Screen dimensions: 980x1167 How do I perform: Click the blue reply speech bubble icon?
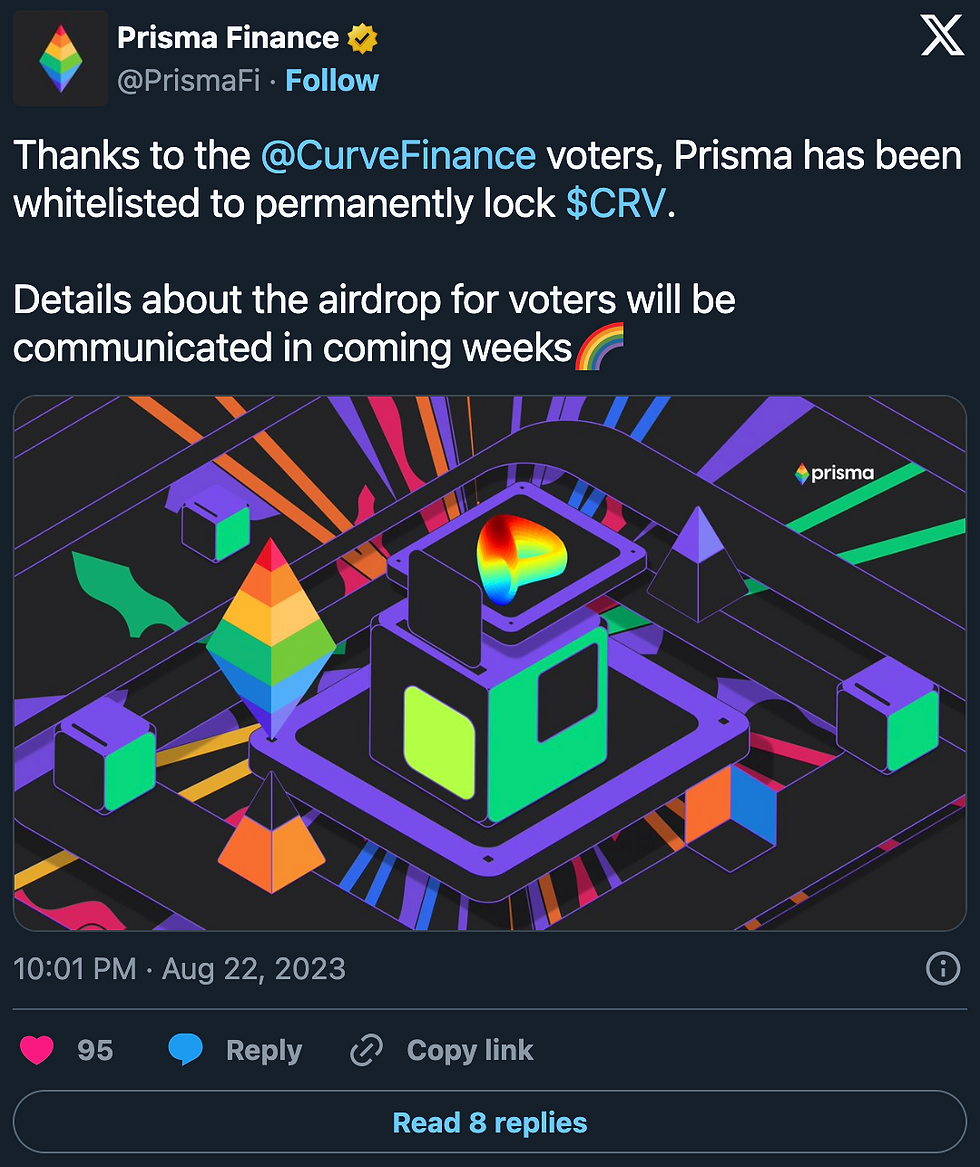[x=185, y=1049]
